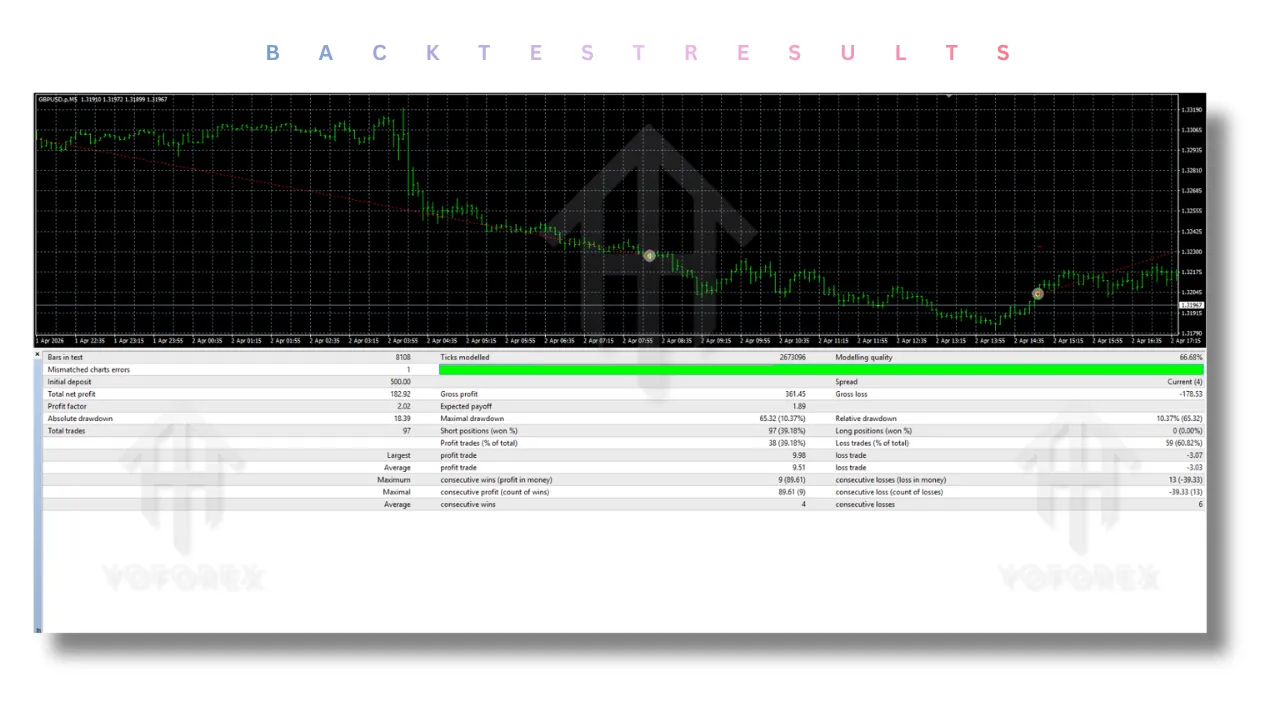Select the 'Bars in test' label
This screenshot has height=720, width=1280.
(65, 357)
